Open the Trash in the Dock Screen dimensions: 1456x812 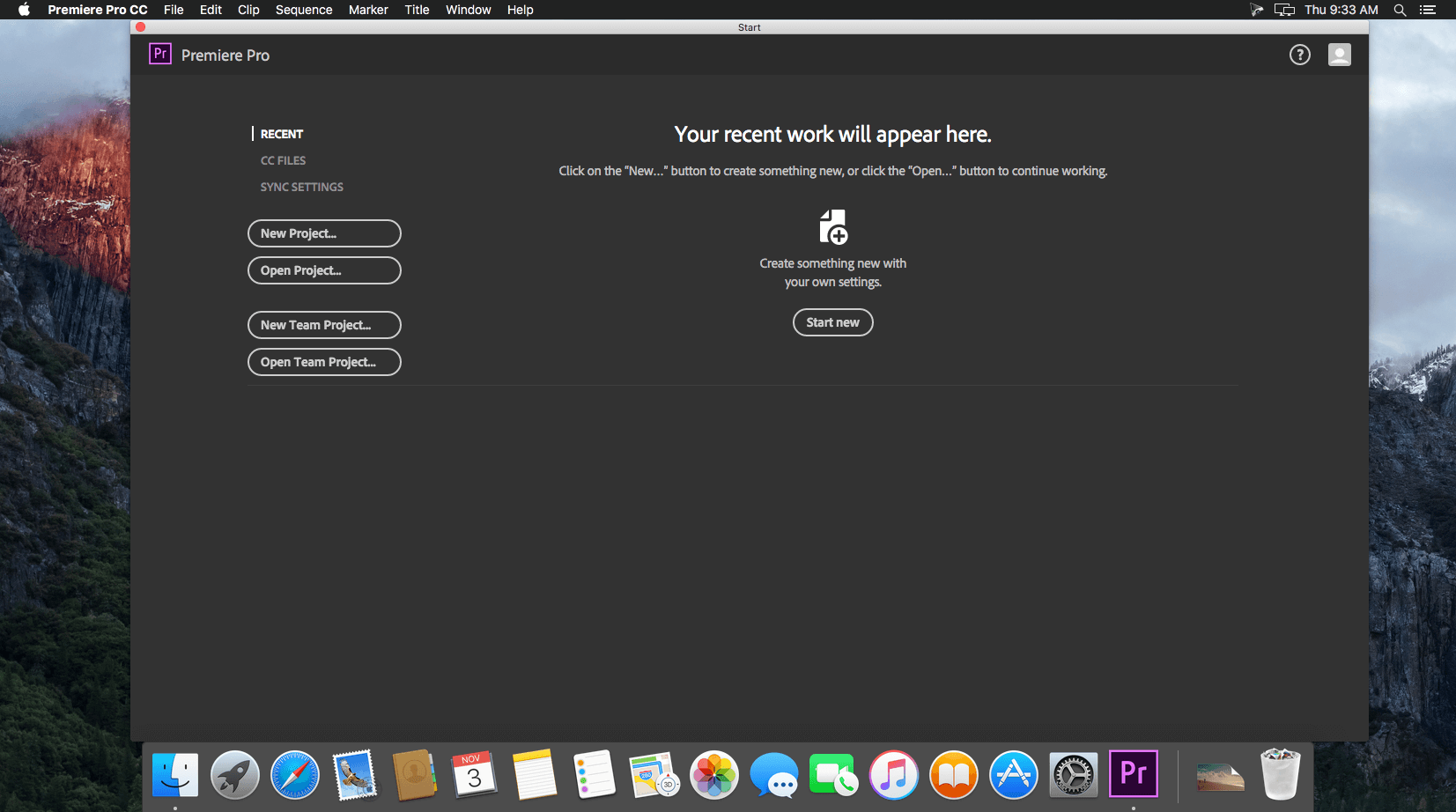(1281, 774)
